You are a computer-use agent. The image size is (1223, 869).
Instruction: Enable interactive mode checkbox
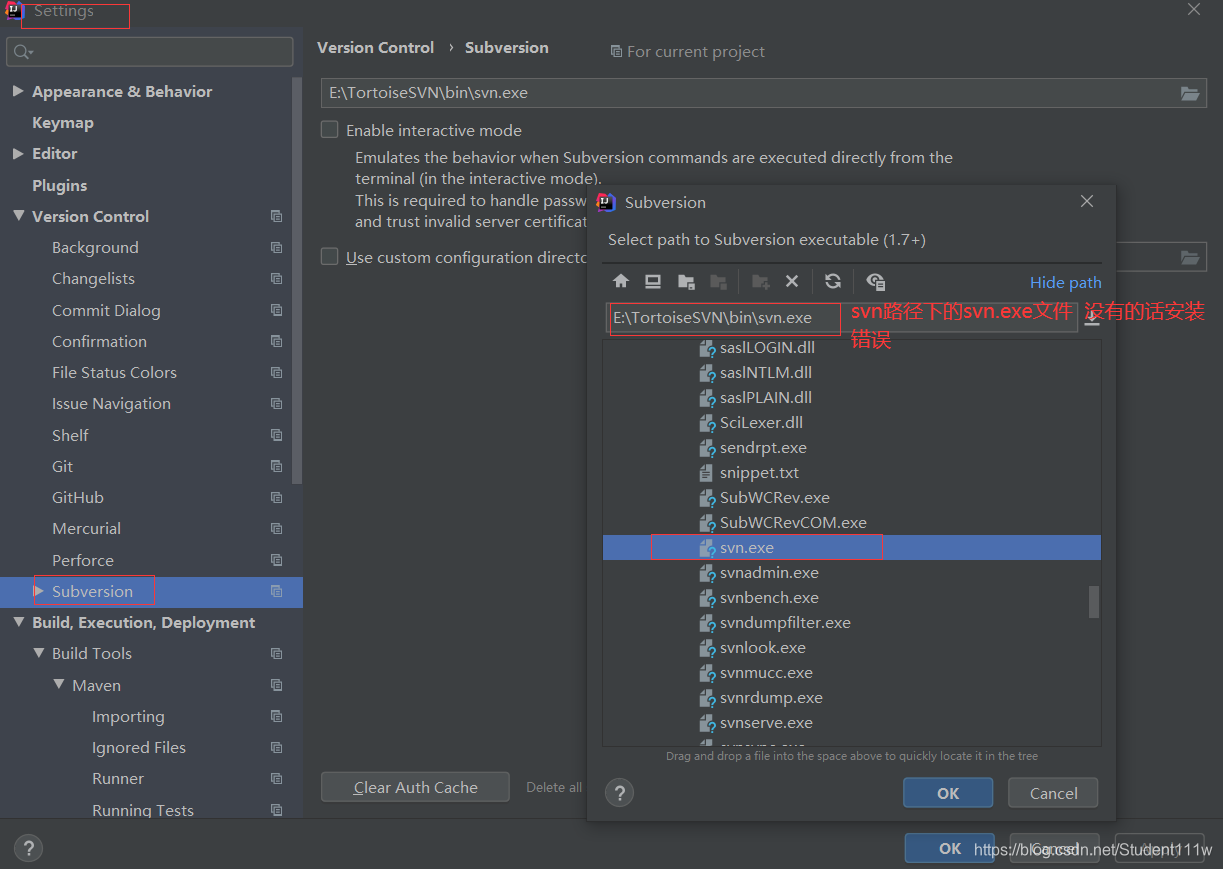(x=329, y=129)
